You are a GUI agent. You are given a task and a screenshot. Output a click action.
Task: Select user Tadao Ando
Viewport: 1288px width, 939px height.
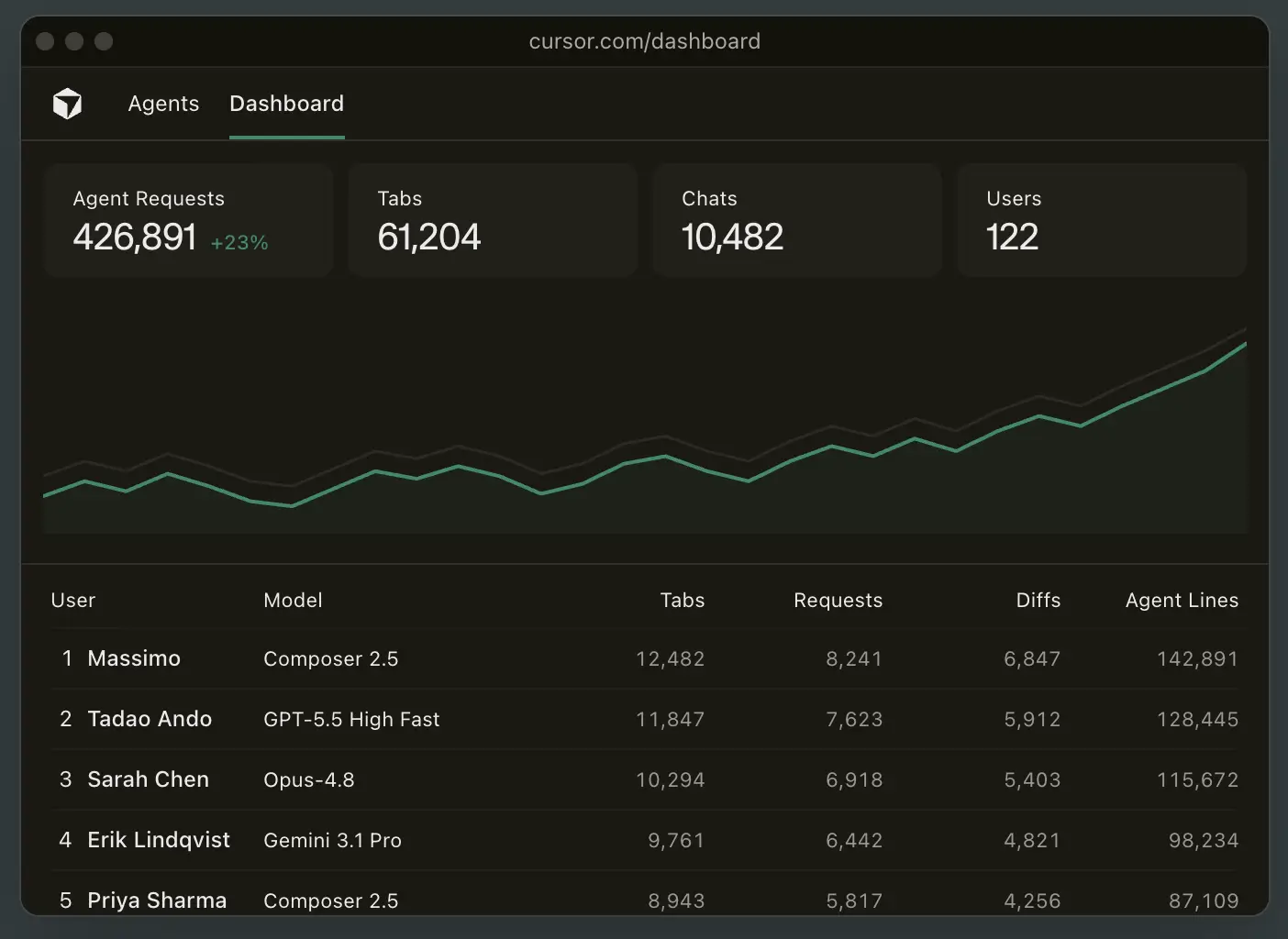(x=150, y=719)
